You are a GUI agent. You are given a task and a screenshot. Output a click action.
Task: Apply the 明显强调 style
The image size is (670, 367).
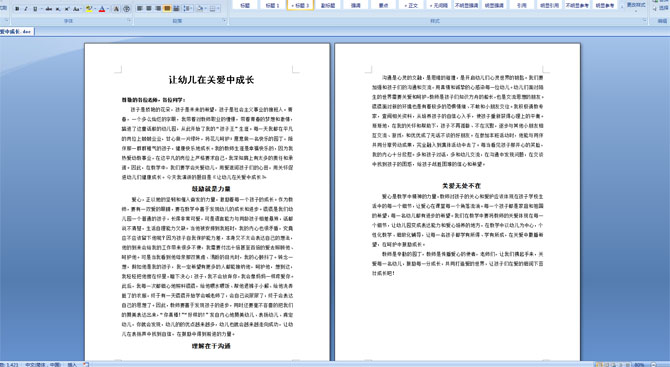(x=494, y=5)
